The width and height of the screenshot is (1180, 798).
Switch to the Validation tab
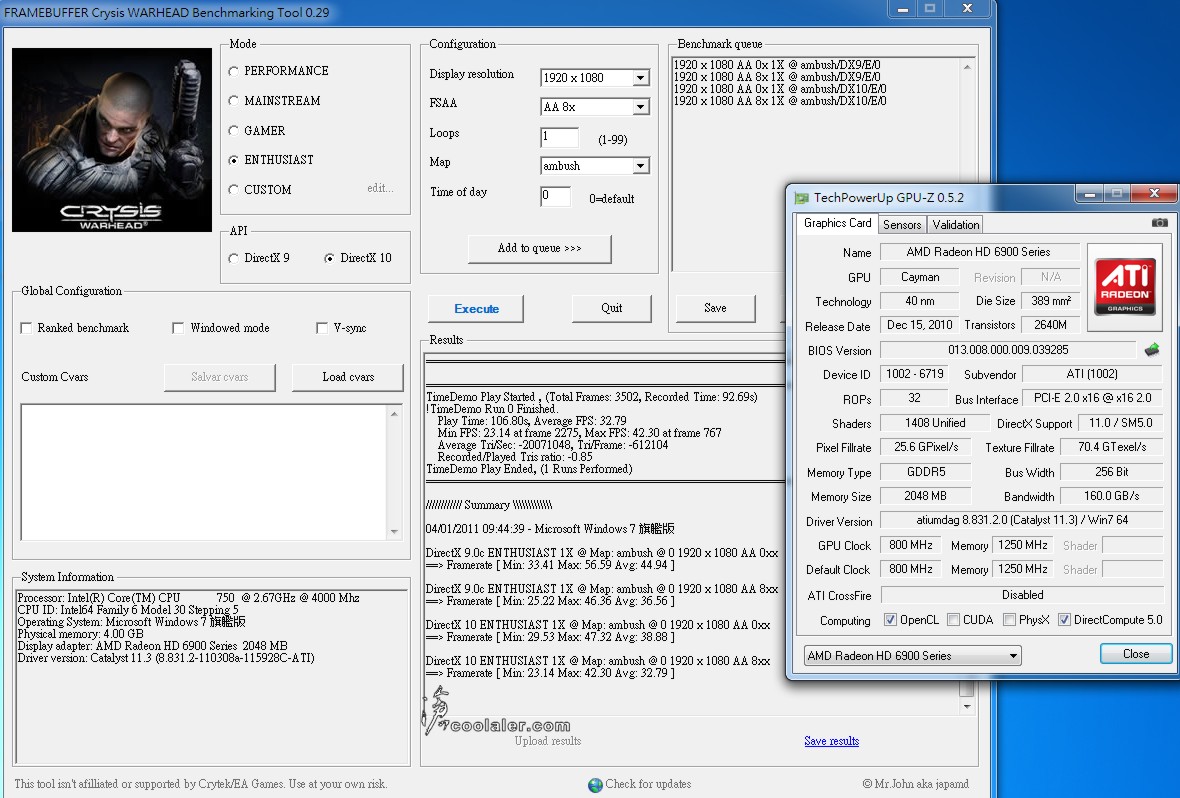[x=956, y=224]
